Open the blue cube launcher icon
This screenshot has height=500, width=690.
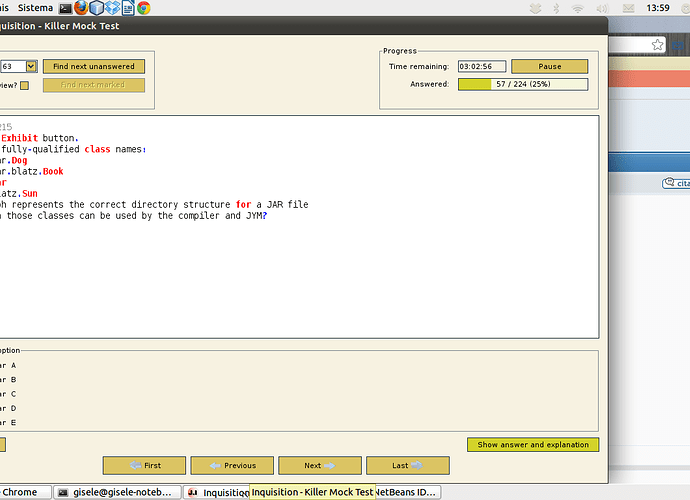pos(96,7)
